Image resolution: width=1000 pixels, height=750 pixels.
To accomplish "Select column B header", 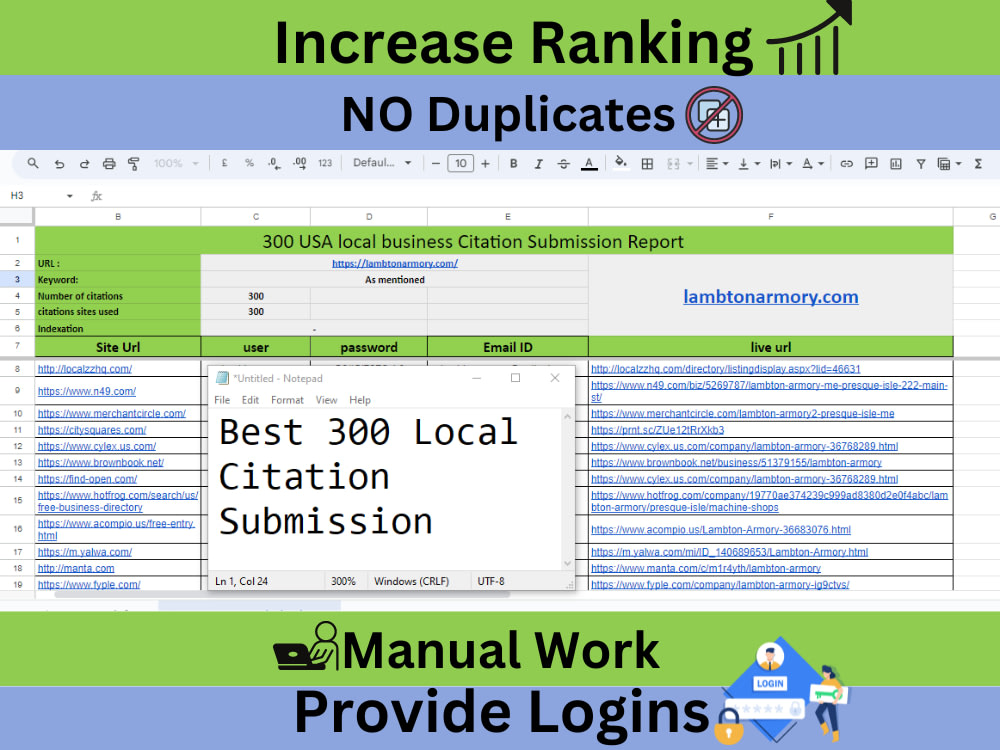I will click(x=118, y=217).
